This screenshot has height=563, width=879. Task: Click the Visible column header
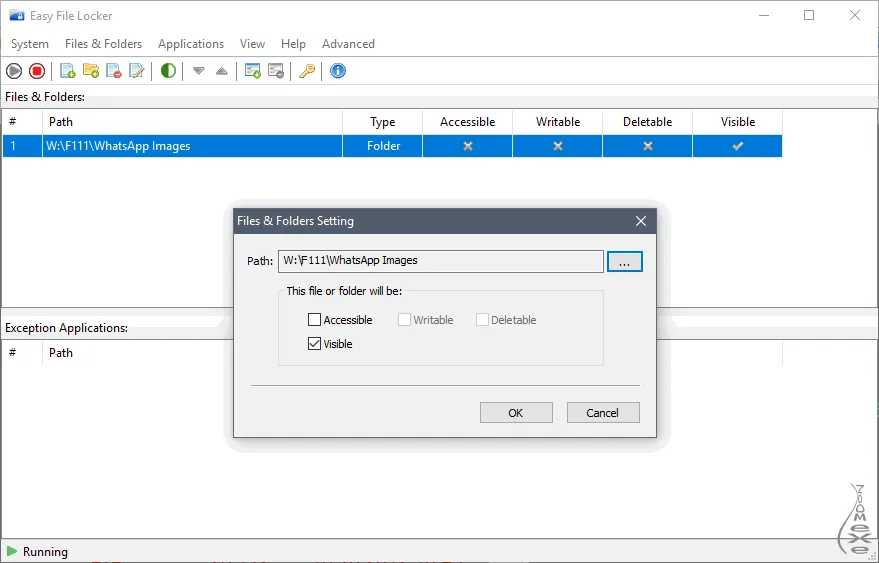[738, 122]
